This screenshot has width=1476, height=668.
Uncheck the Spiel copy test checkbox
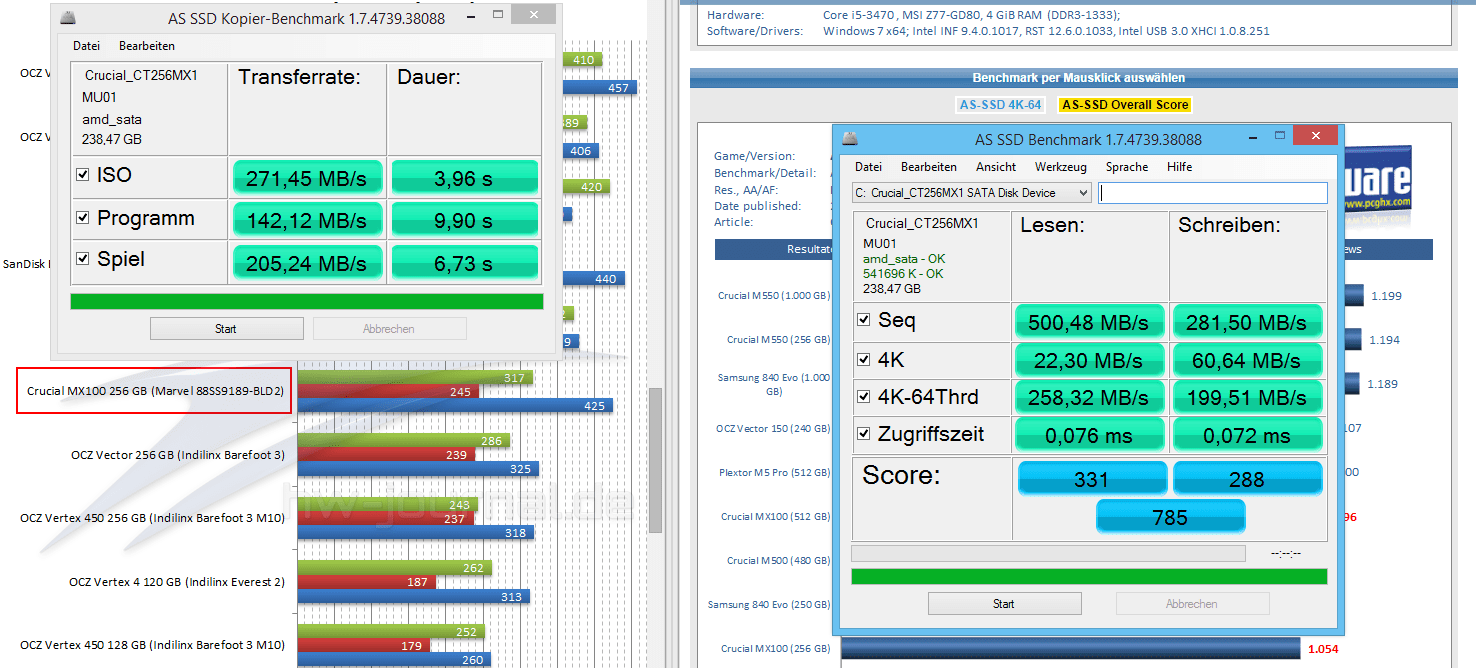[x=83, y=259]
